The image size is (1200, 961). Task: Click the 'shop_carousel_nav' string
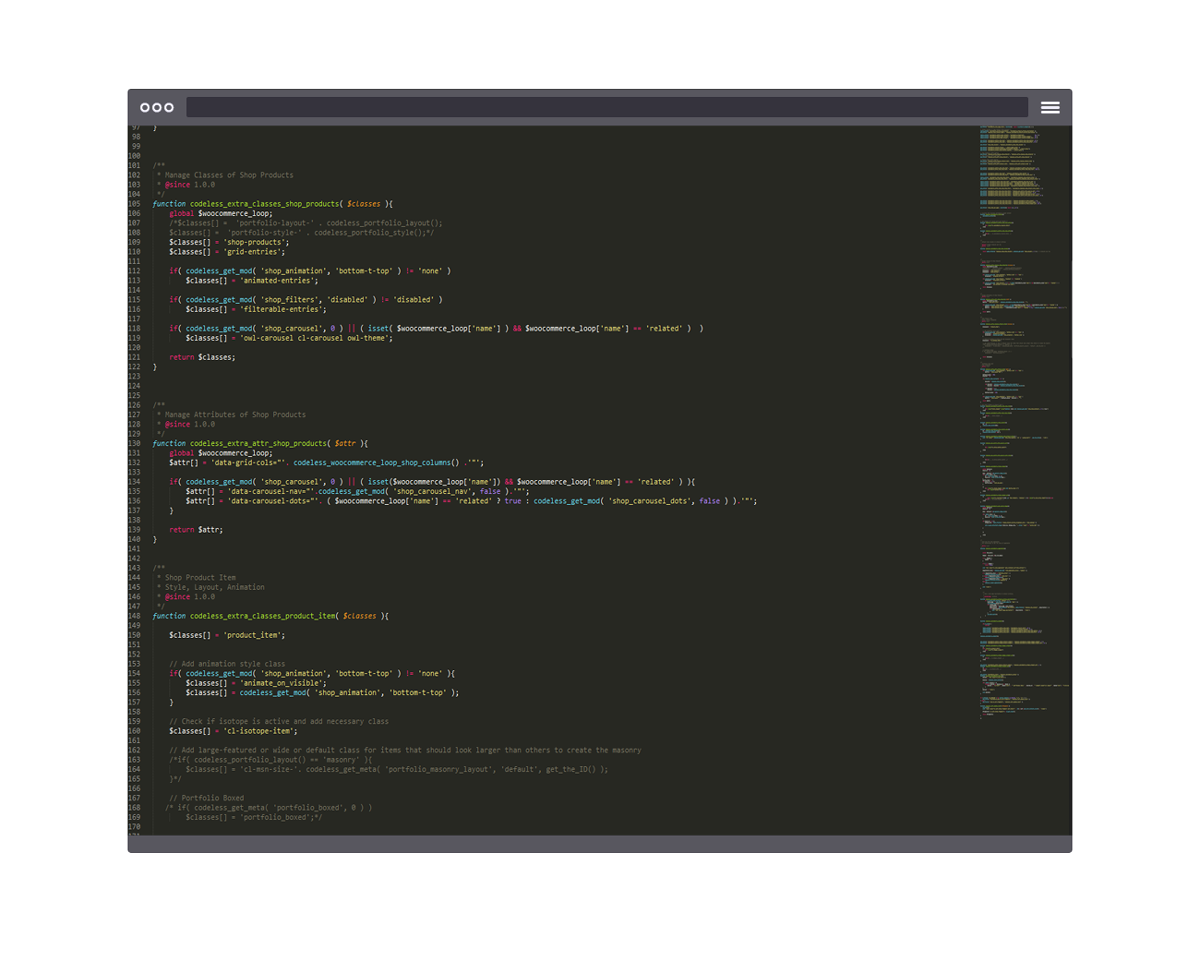pos(436,491)
